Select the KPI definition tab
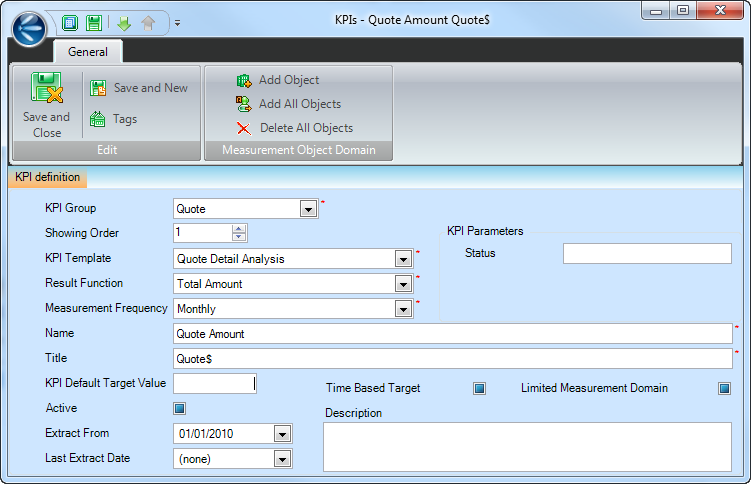751x484 pixels. (48, 178)
